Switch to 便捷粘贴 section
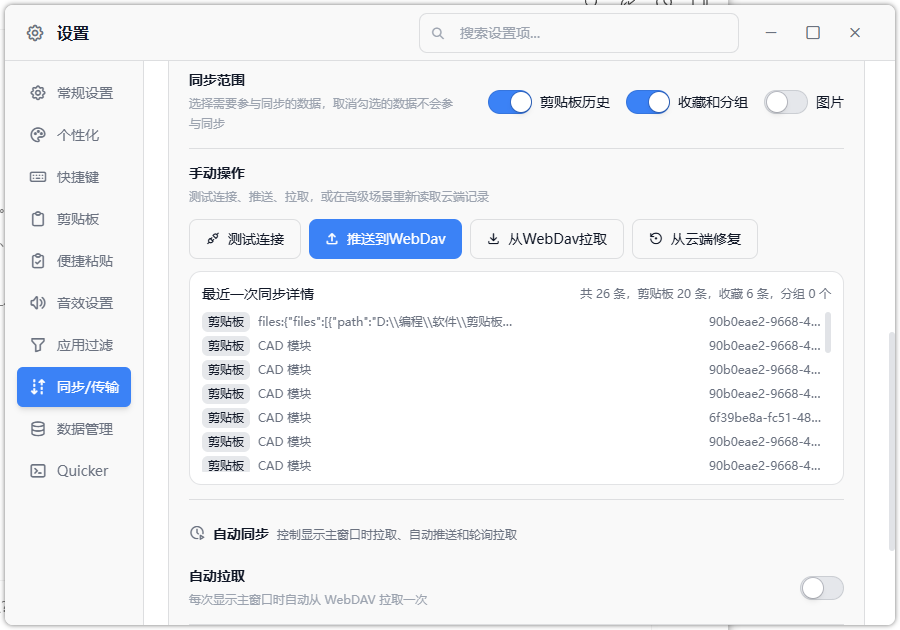The height and width of the screenshot is (630, 900). tap(74, 261)
